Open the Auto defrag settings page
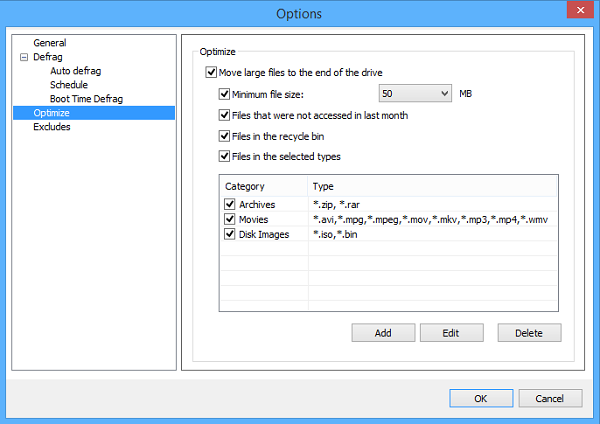This screenshot has width=600, height=424. click(75, 71)
